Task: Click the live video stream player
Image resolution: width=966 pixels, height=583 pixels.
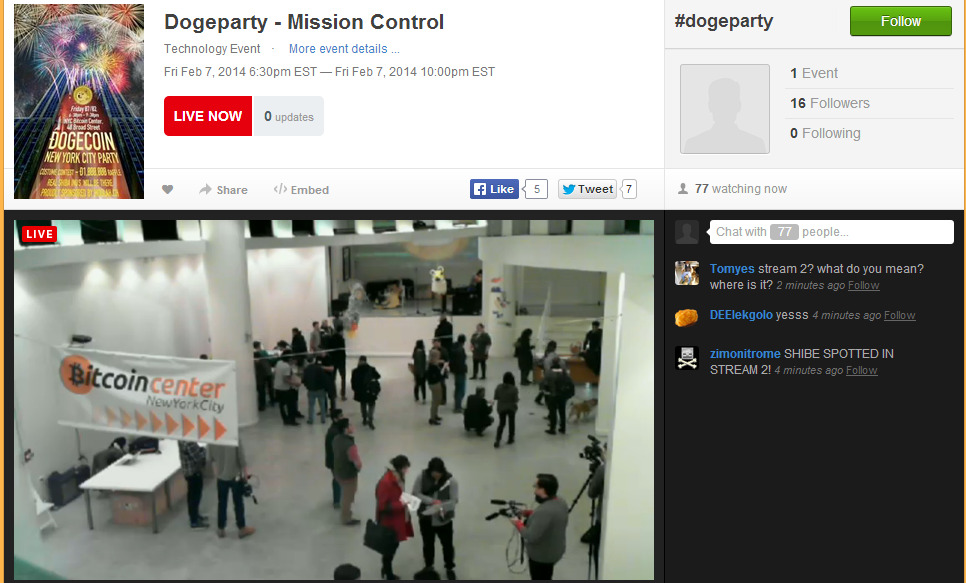Action: pos(334,400)
